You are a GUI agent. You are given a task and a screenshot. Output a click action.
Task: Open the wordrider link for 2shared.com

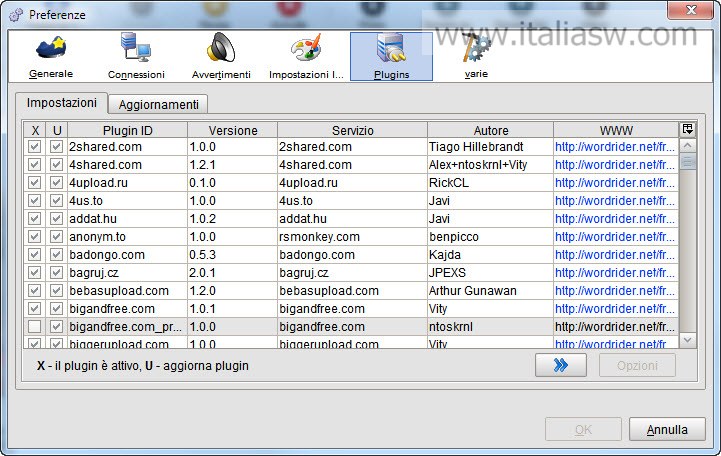click(615, 147)
